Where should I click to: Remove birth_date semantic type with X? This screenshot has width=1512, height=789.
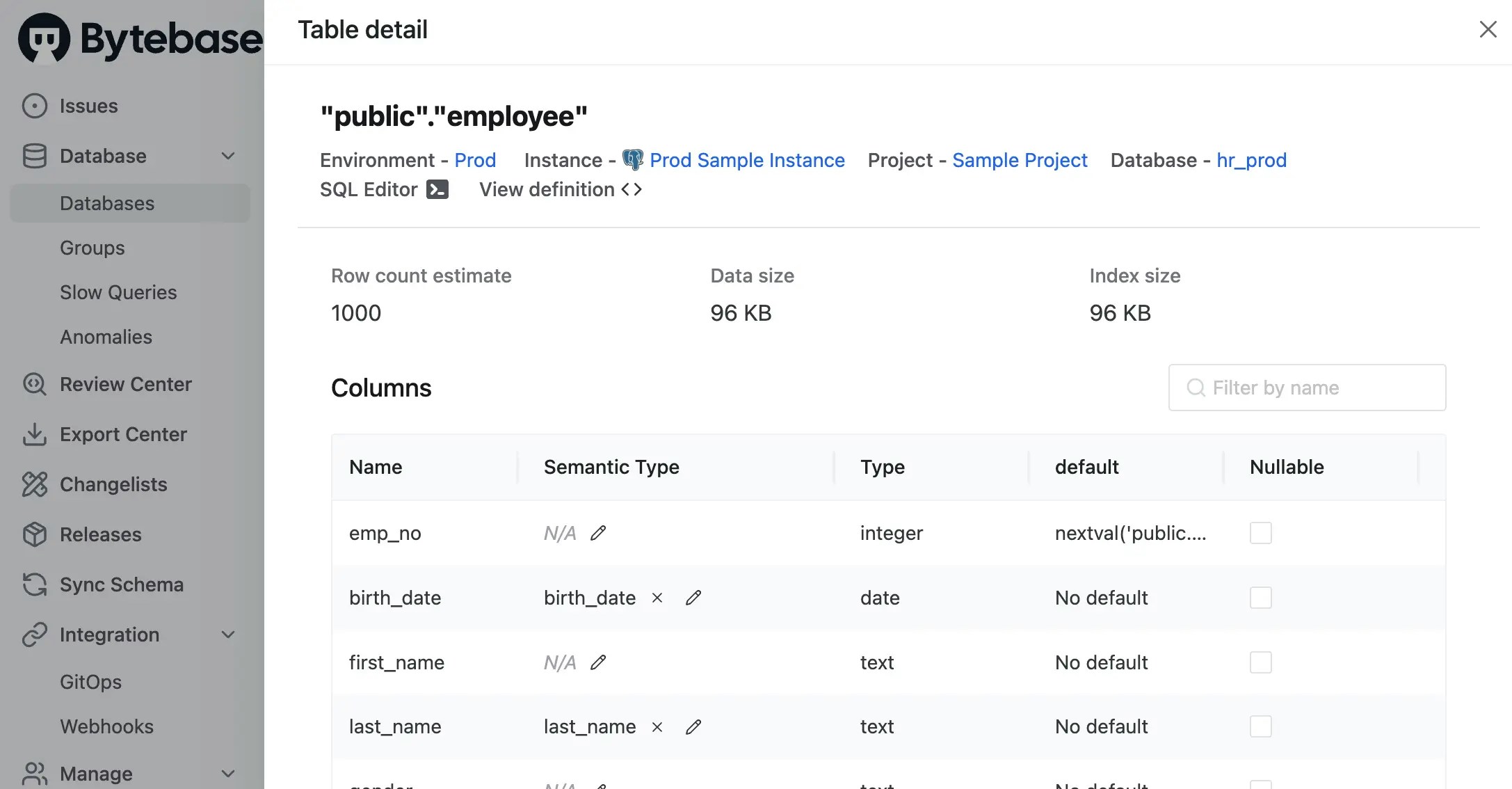[x=657, y=598]
